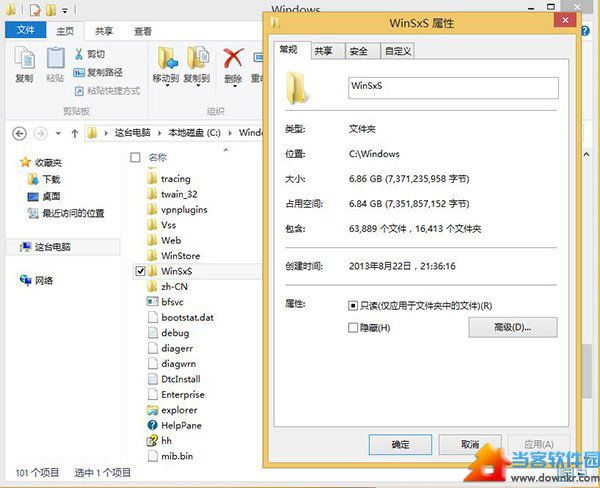Click the Explorer vertical scrollbar thumb
This screenshot has width=600, height=488.
pyautogui.click(x=586, y=371)
